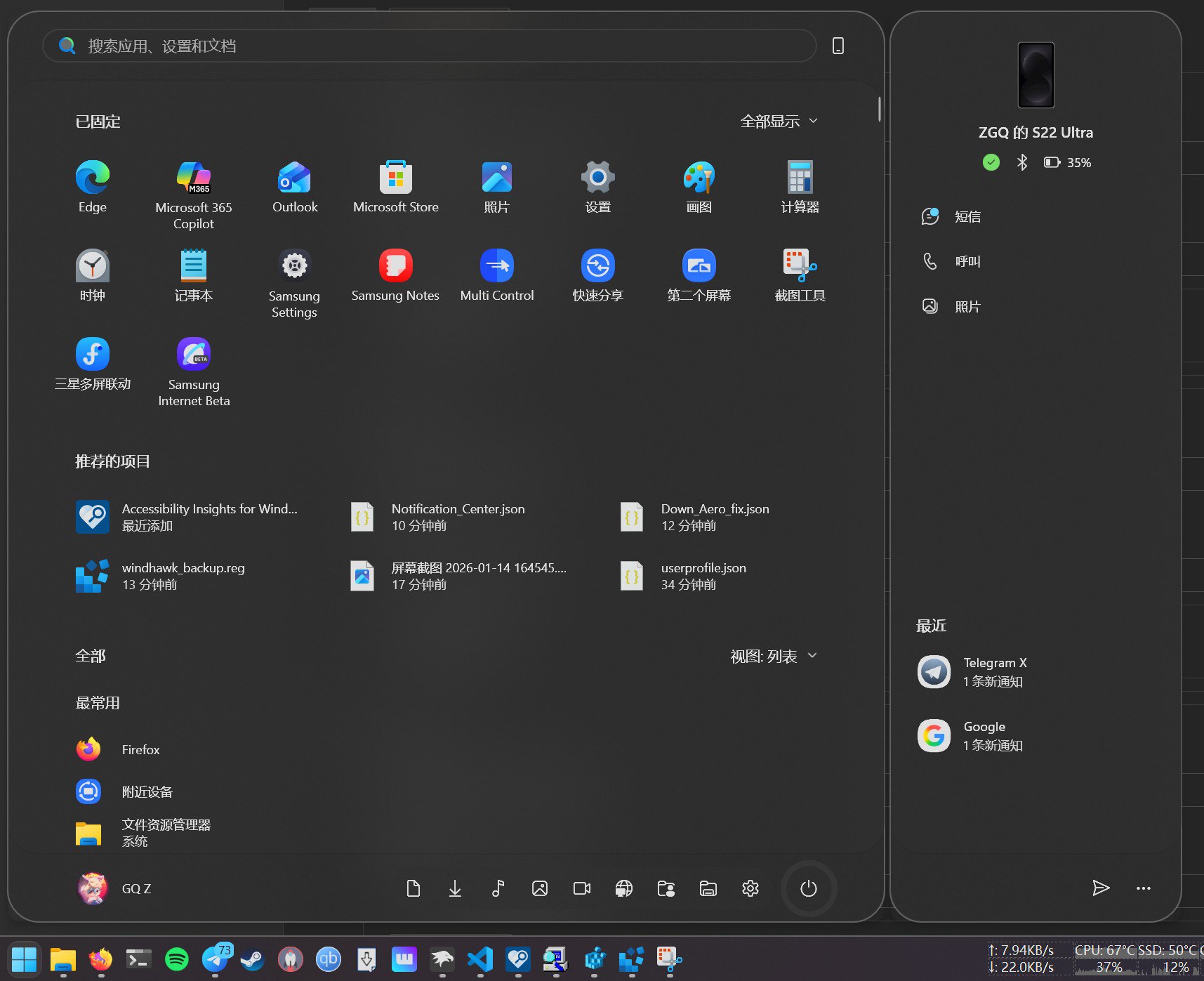Open the 照片 Photos app
Viewport: 1204px width, 981px height.
click(496, 187)
